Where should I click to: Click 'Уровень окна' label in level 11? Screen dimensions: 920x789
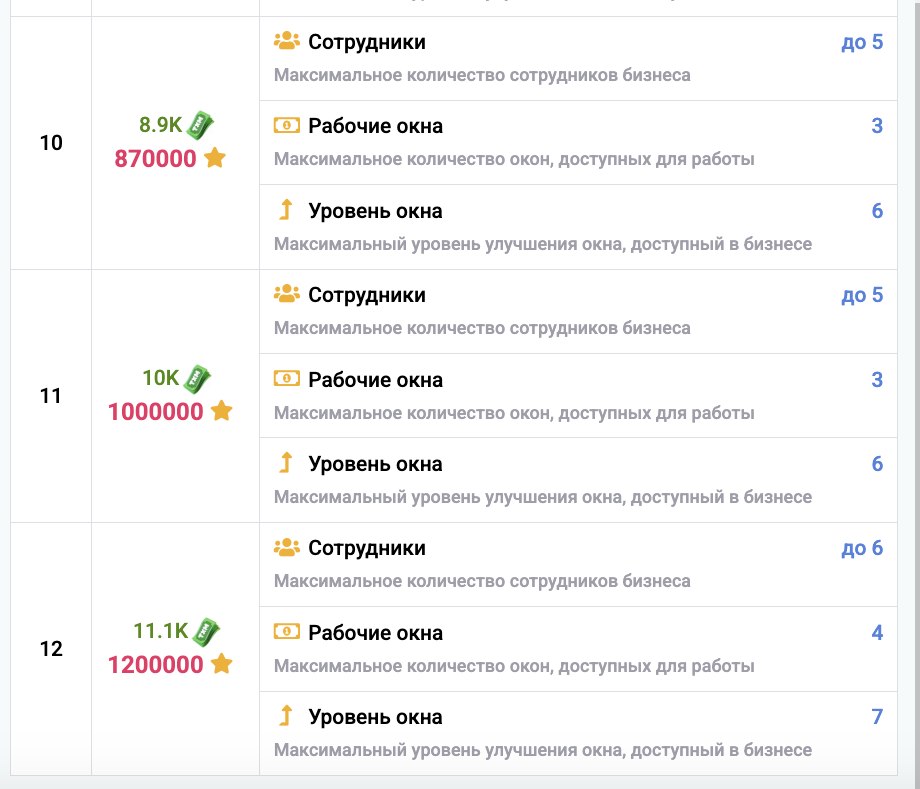375,464
